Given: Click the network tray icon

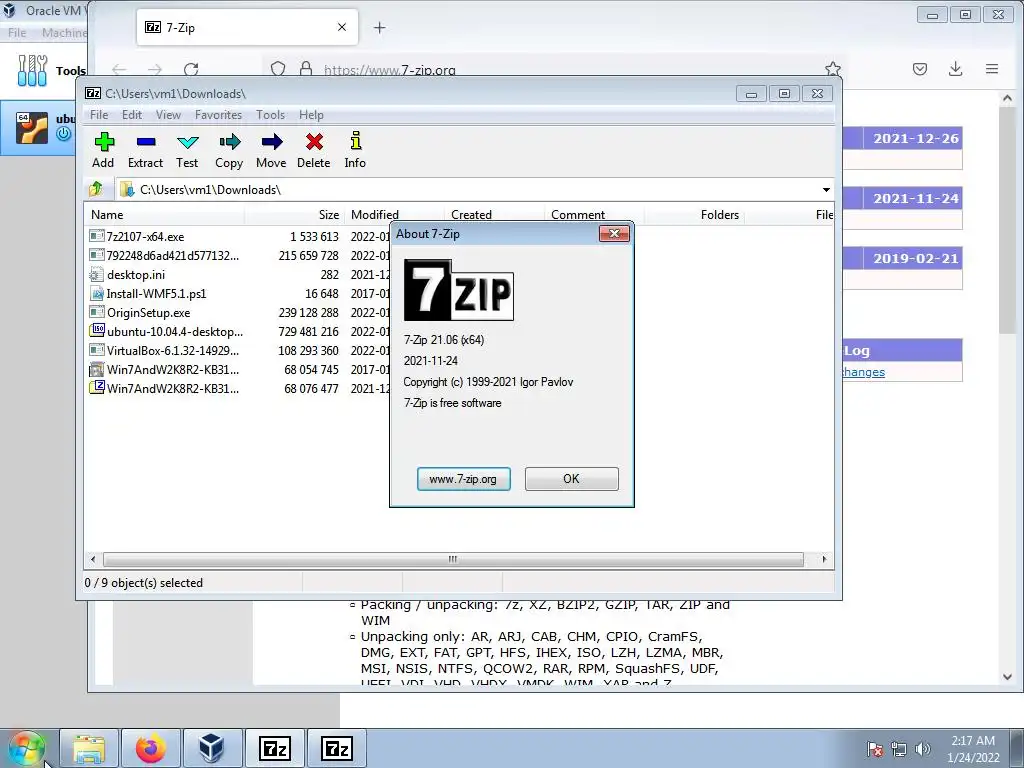Looking at the screenshot, I should tap(899, 749).
